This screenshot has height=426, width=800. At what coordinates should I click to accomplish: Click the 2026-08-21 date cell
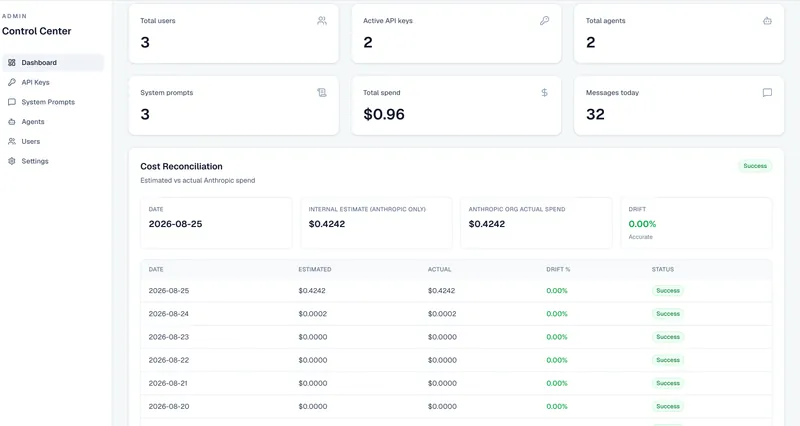[x=169, y=383]
